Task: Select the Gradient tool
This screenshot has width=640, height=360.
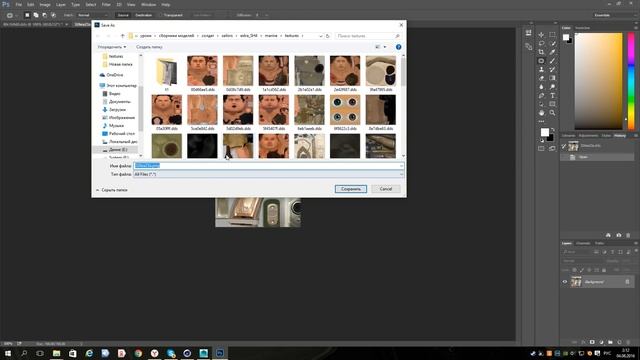Action: [552, 78]
